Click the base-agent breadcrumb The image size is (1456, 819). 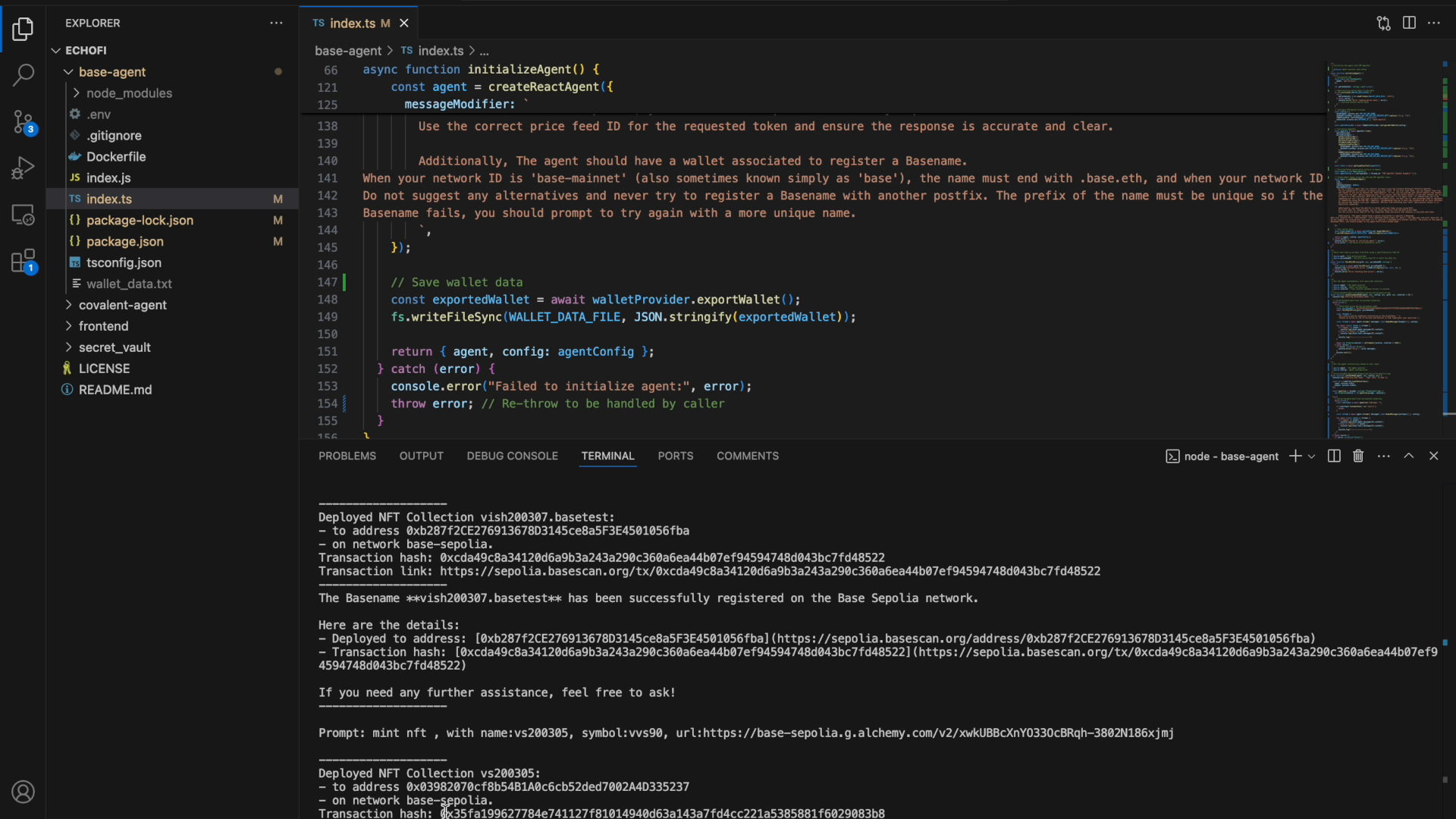click(x=348, y=51)
